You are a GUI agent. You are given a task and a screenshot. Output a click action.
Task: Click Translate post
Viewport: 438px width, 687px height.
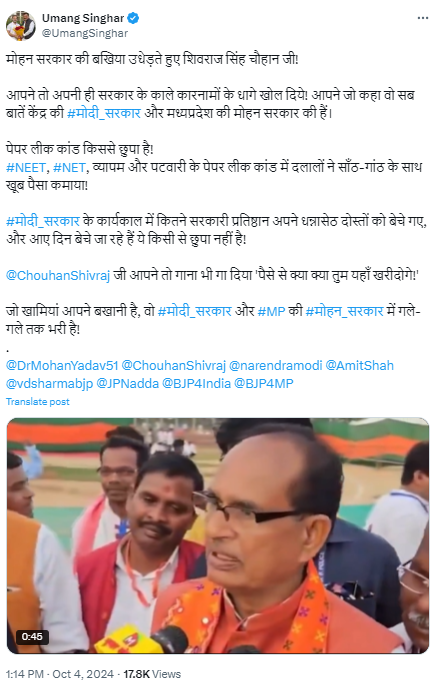tap(38, 401)
